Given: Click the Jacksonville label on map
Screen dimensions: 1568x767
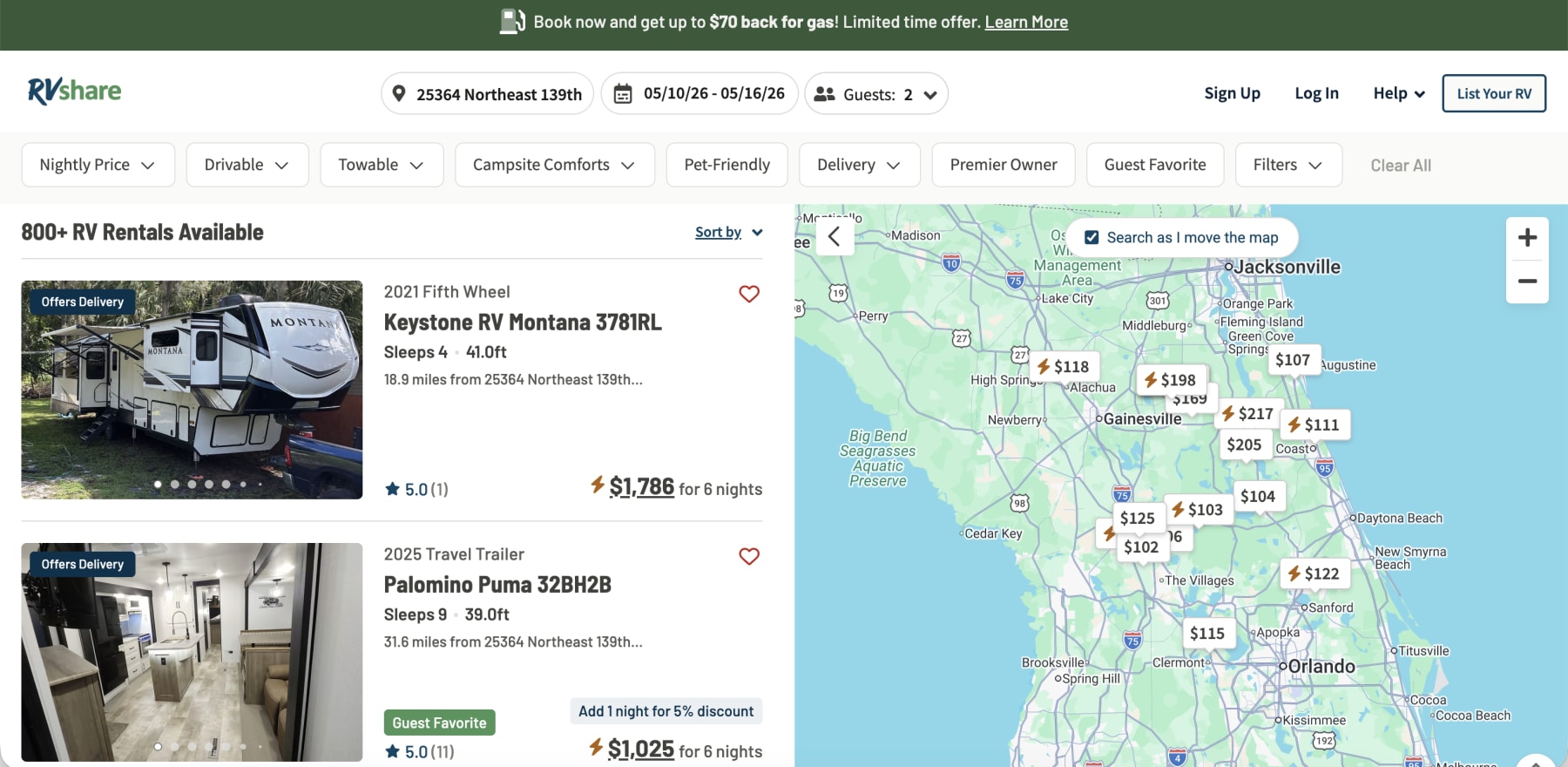Looking at the screenshot, I should click(1288, 267).
